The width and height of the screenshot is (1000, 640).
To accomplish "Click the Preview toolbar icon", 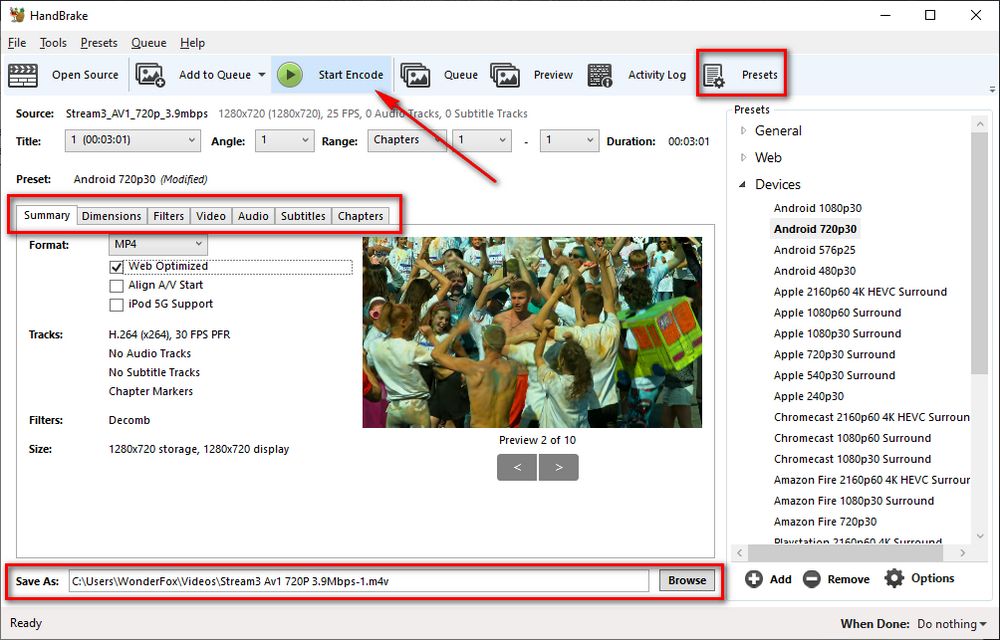I will pos(505,75).
